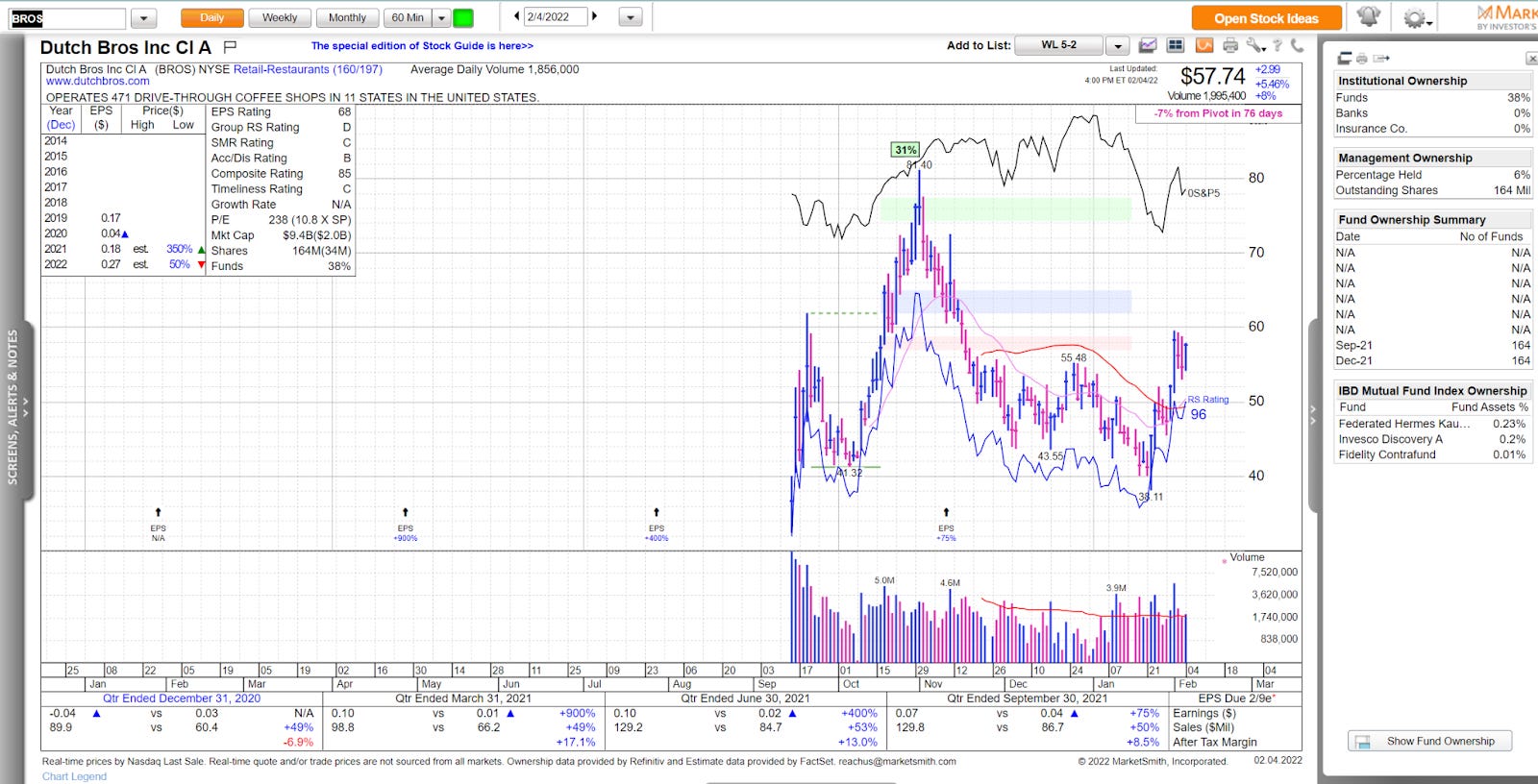The image size is (1538, 784).
Task: Click the 0S&P5 index line label
Action: (1203, 193)
